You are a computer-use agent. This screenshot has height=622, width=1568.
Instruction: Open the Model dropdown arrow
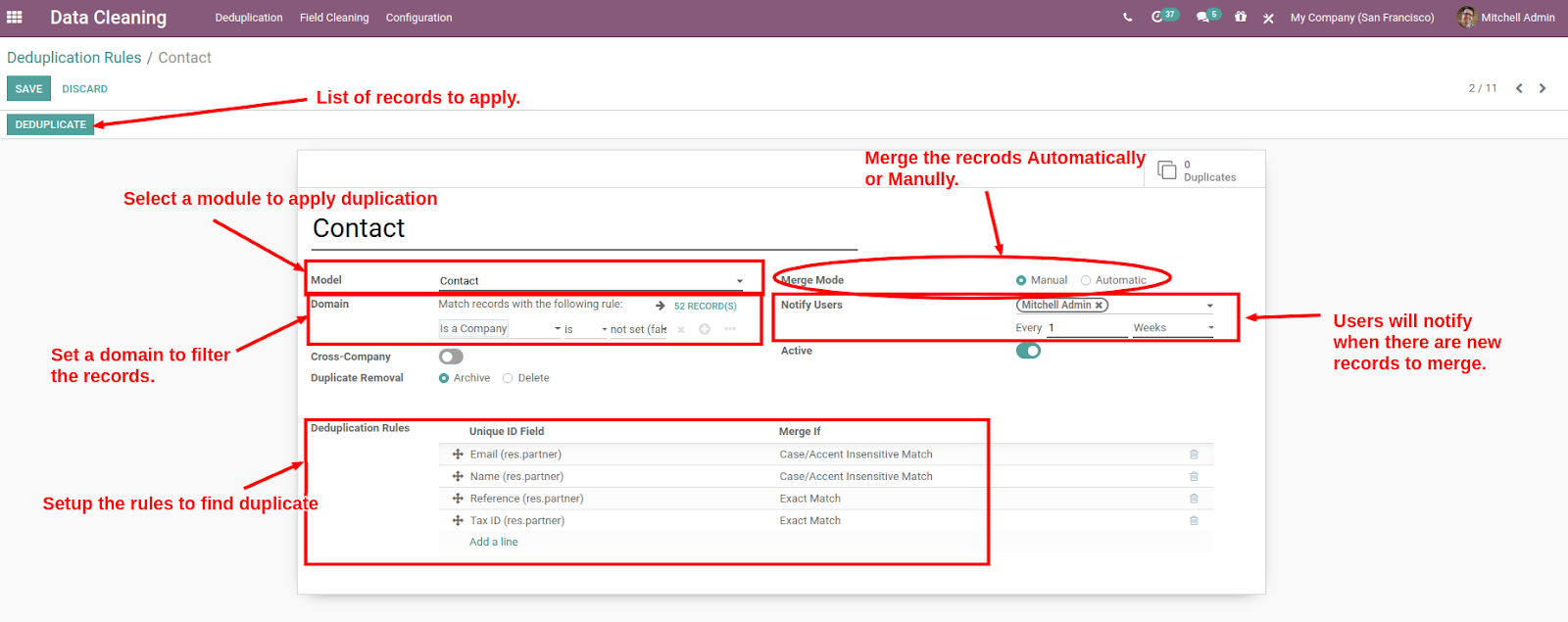pos(740,281)
